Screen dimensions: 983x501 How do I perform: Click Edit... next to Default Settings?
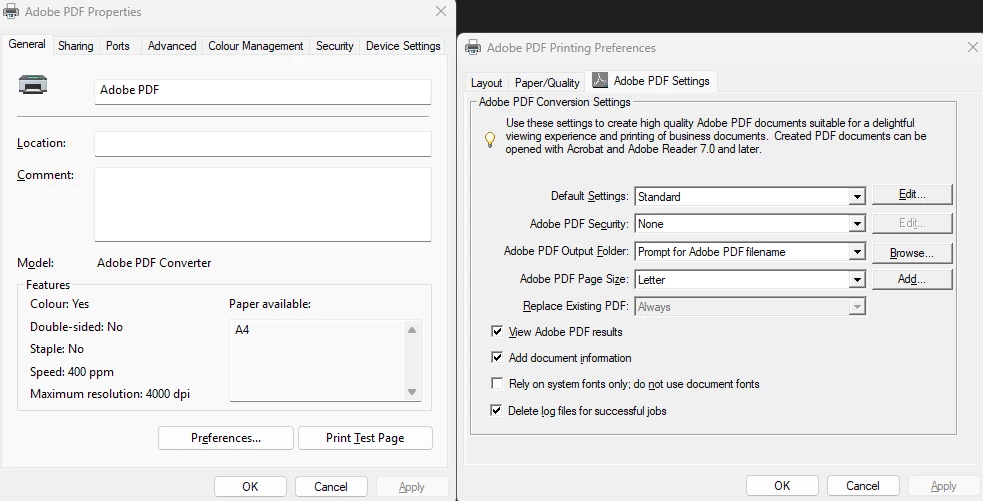click(x=912, y=194)
